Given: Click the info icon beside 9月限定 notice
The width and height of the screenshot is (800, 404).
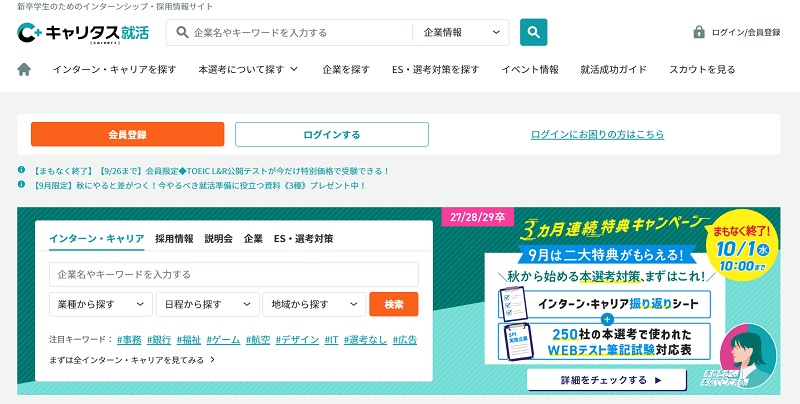Looking at the screenshot, I should [21, 185].
